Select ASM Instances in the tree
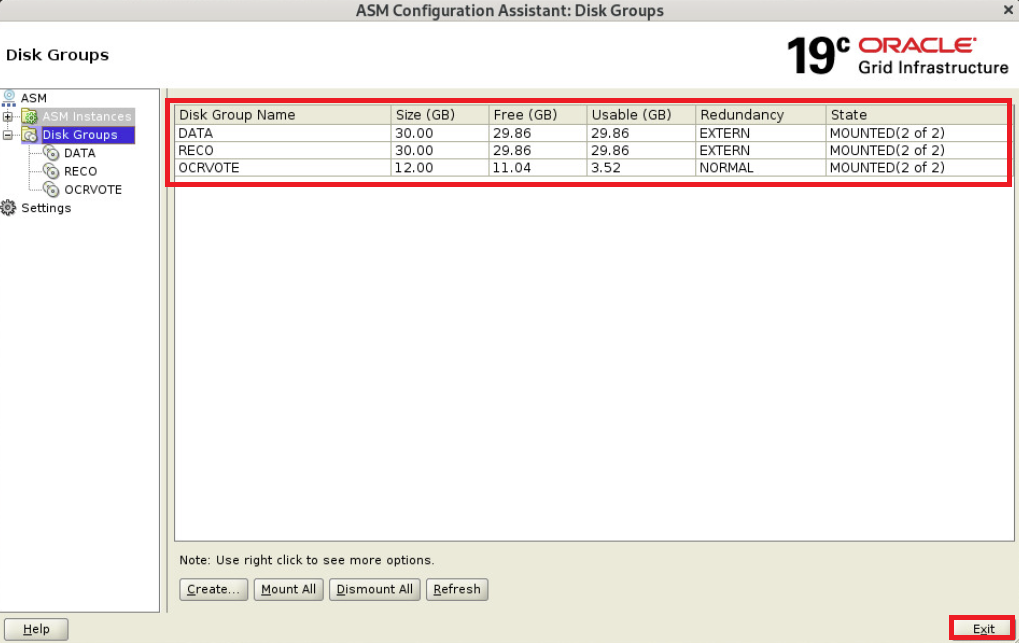 (87, 116)
